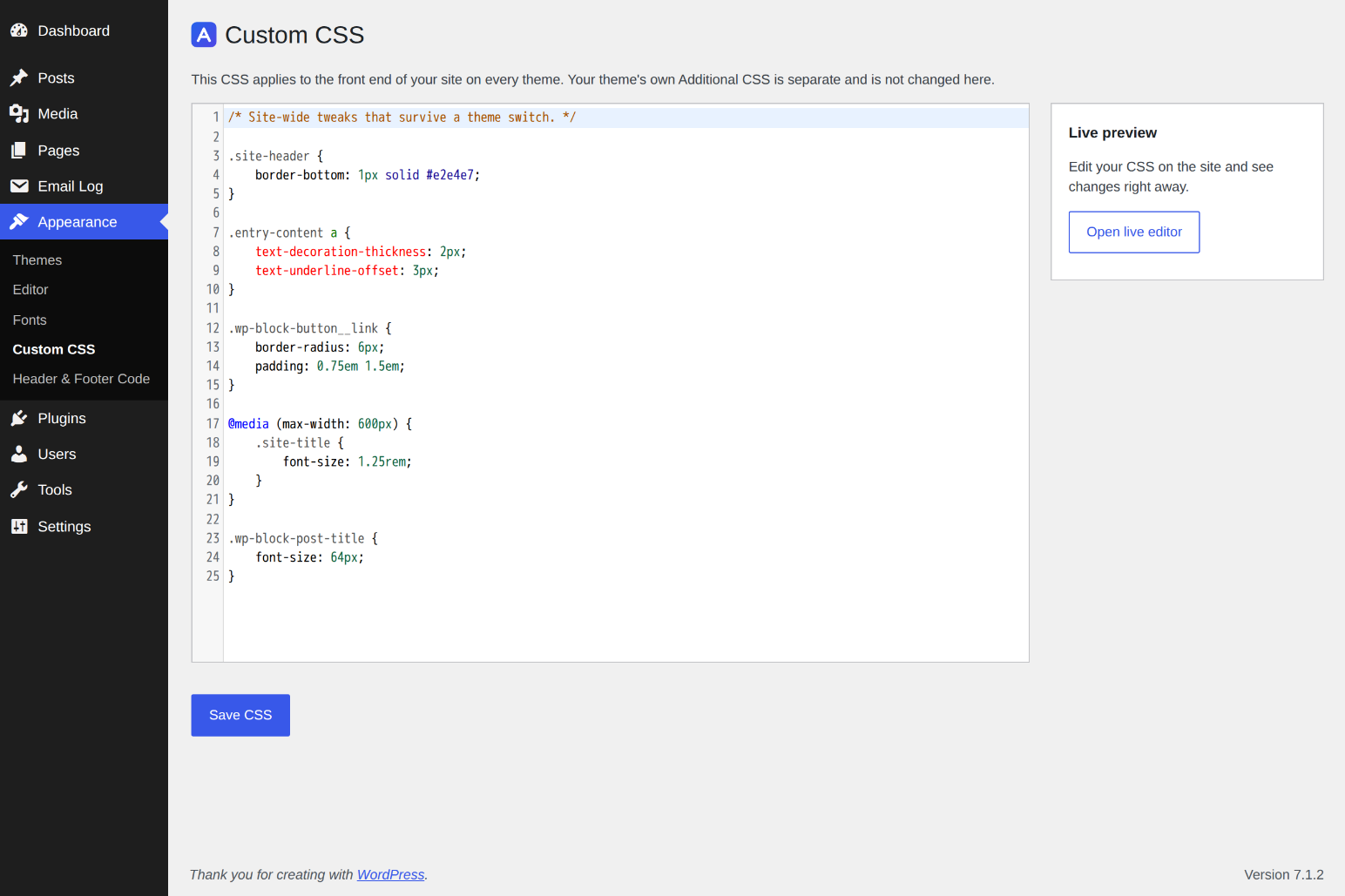Open the Posts menu label
Screen dimensions: 1345x896
pos(57,78)
